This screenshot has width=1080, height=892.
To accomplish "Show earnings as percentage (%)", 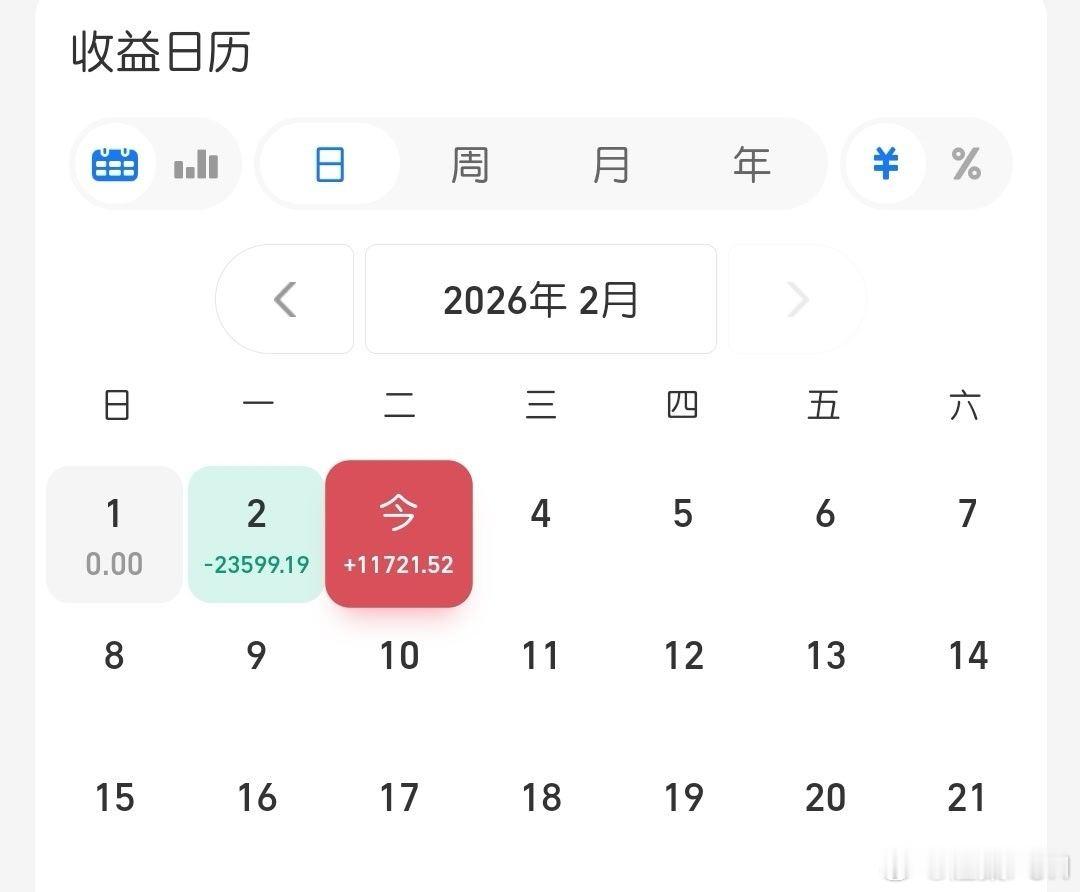I will [x=966, y=164].
